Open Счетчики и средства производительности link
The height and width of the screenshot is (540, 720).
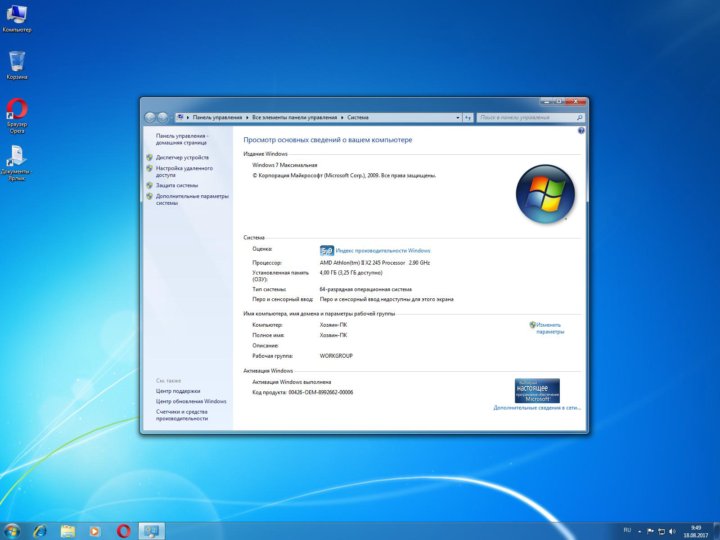point(182,415)
